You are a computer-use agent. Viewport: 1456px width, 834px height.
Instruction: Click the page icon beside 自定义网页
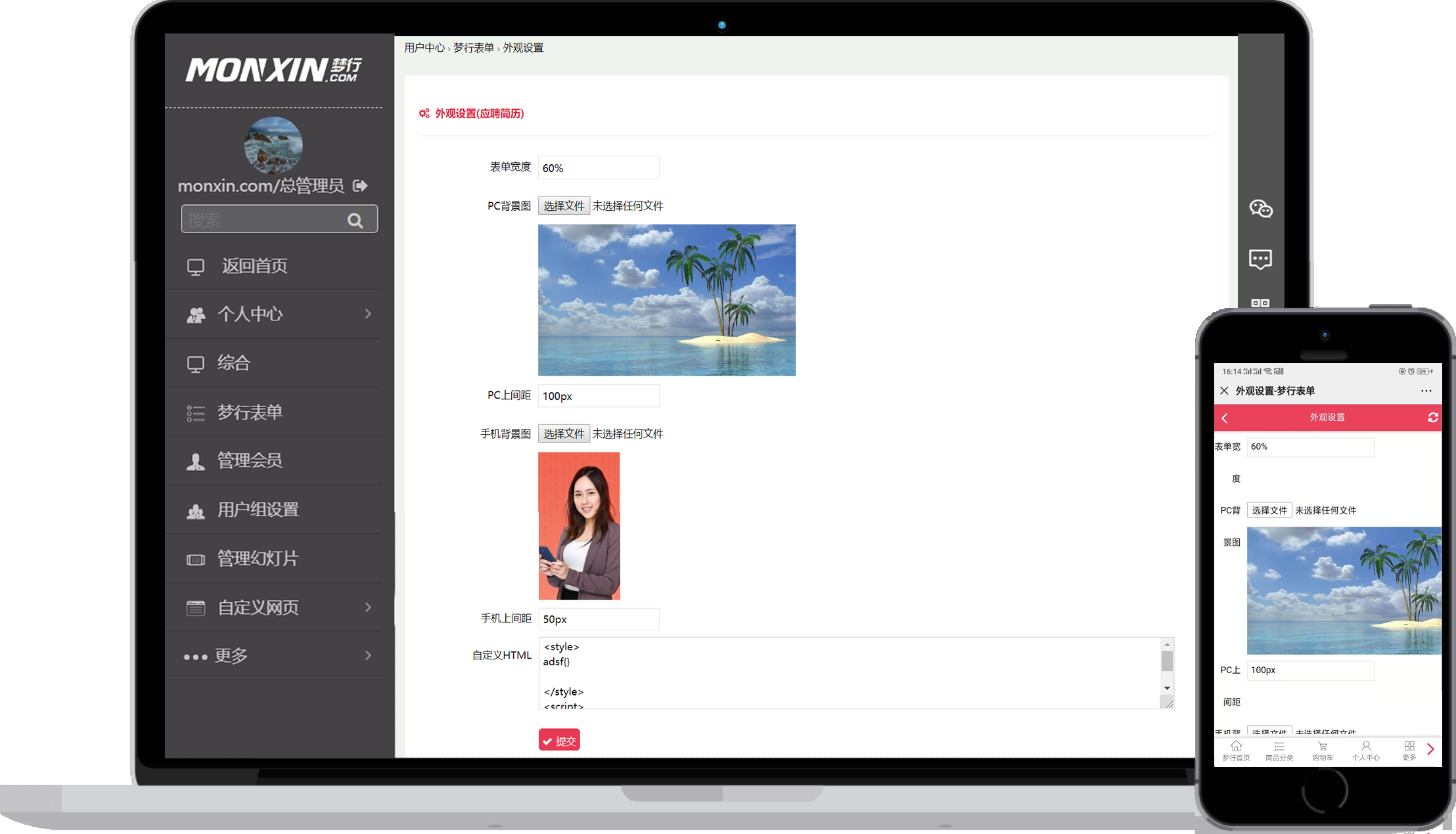196,608
